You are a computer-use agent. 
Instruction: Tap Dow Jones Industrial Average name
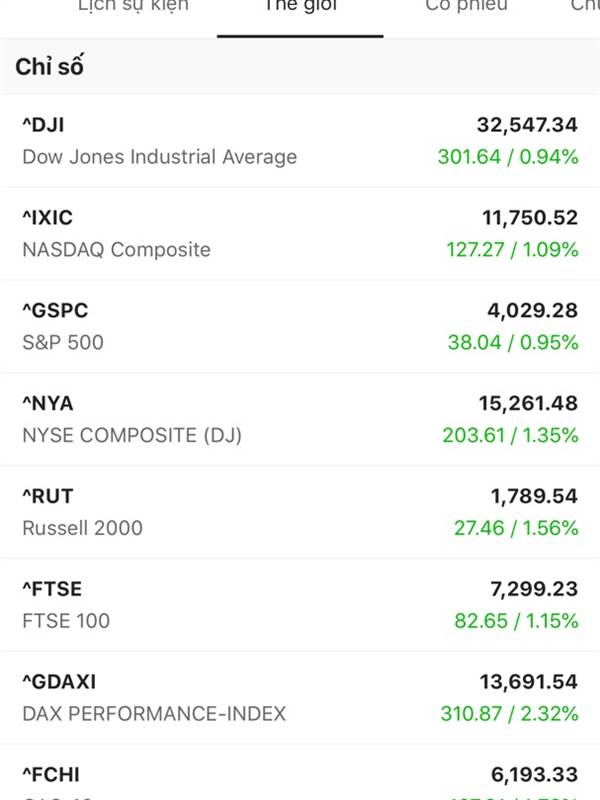(x=160, y=157)
